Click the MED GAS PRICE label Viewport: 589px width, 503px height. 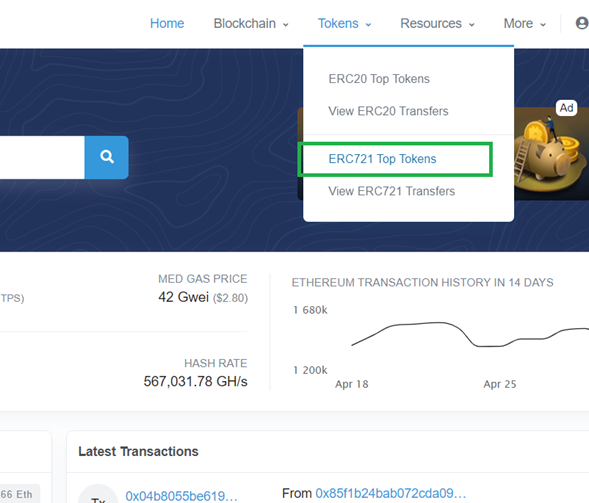coord(203,279)
